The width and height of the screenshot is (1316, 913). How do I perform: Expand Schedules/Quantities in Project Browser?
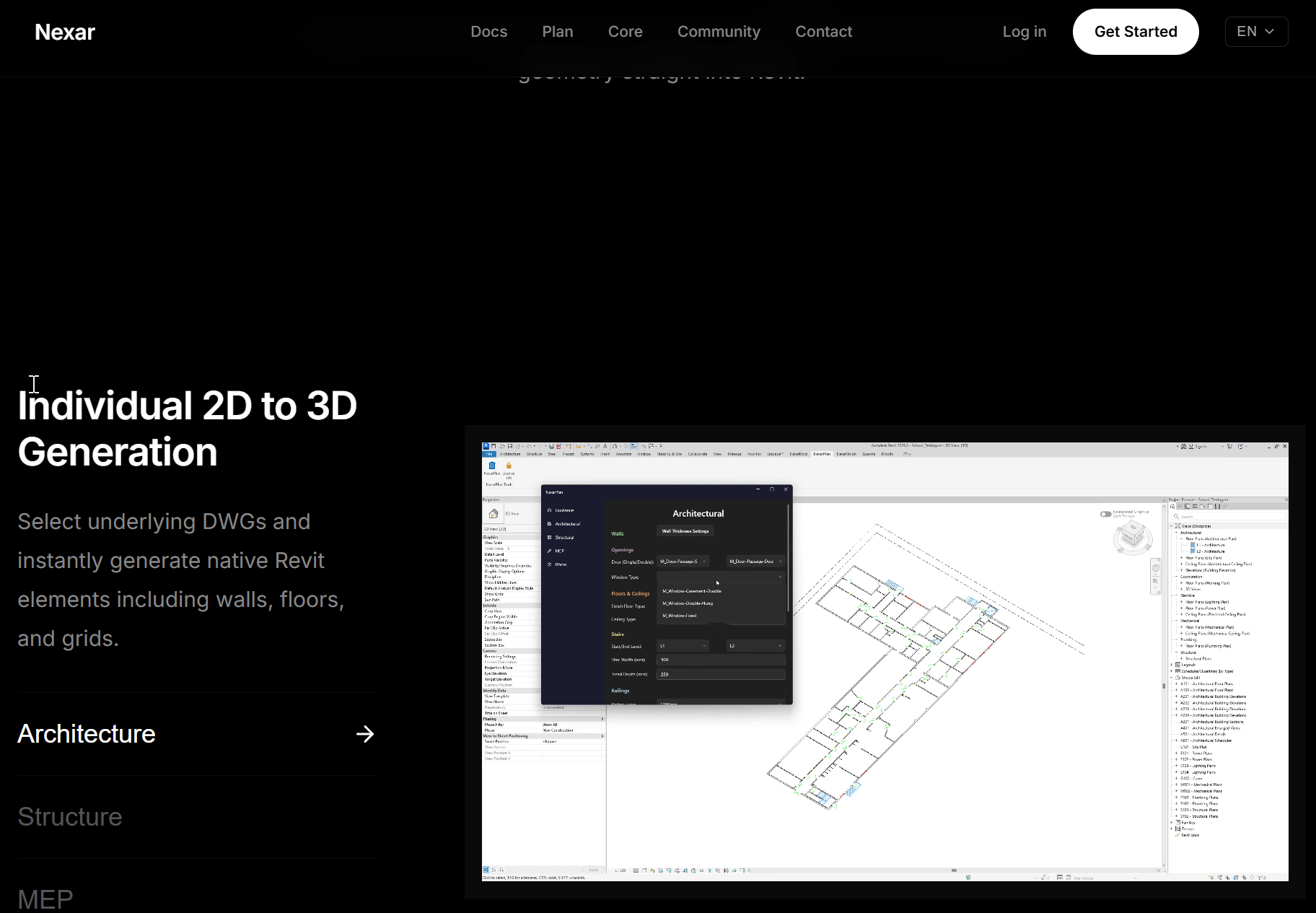[x=1172, y=671]
